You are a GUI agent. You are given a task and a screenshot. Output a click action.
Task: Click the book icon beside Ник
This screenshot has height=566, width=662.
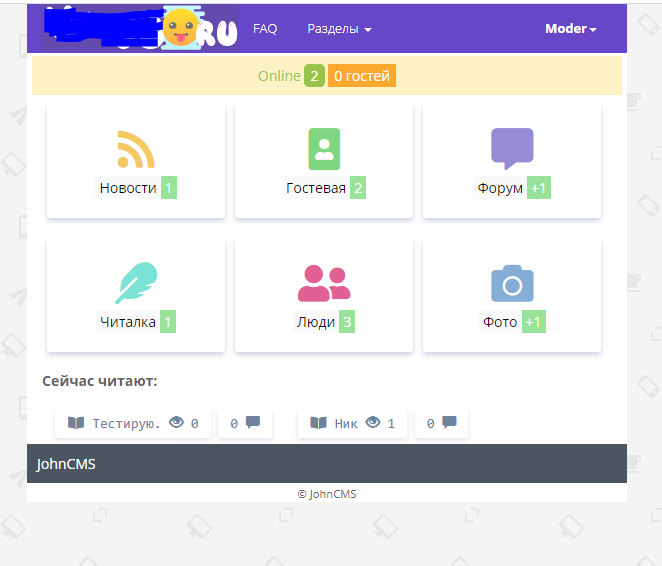click(x=318, y=422)
